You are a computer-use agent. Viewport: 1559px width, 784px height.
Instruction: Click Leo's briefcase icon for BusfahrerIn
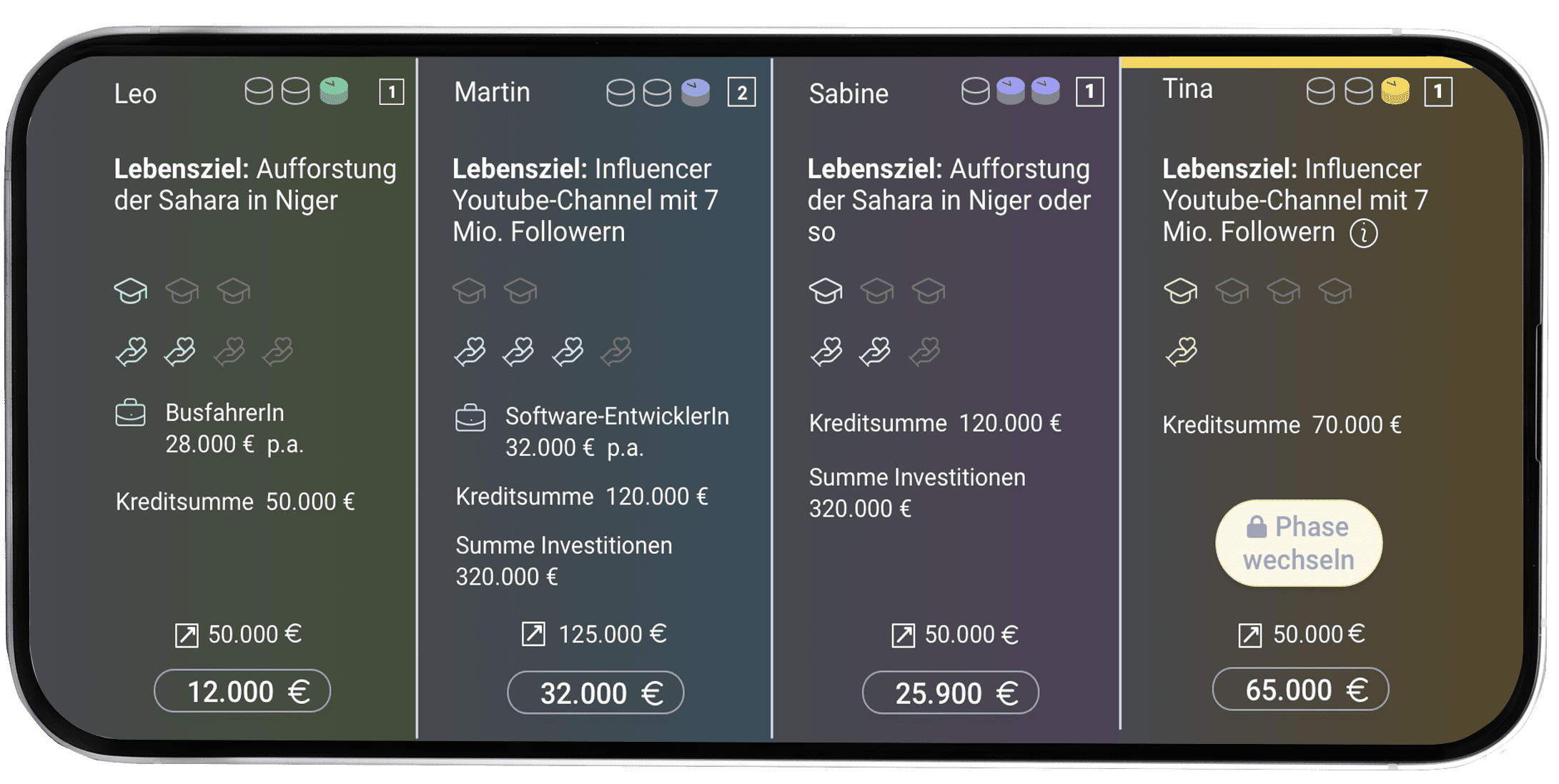pyautogui.click(x=131, y=412)
